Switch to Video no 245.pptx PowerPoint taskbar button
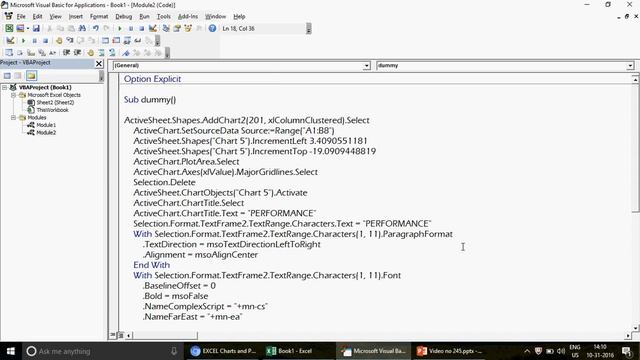This screenshot has width=640, height=360. pyautogui.click(x=449, y=351)
